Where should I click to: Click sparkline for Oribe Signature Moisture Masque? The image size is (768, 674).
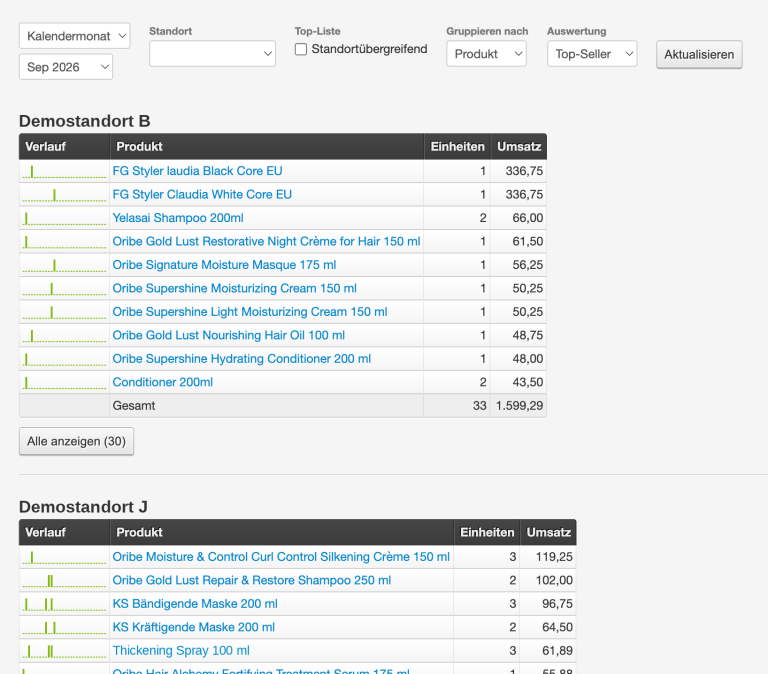pos(64,265)
